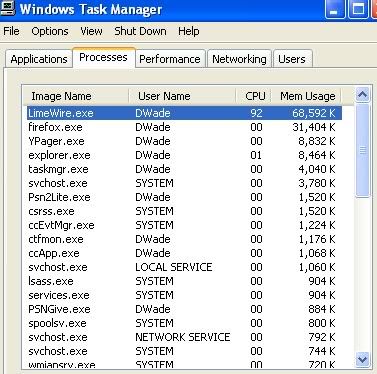377x374 pixels.
Task: Sort processes by Mem Usage column
Action: (306, 96)
